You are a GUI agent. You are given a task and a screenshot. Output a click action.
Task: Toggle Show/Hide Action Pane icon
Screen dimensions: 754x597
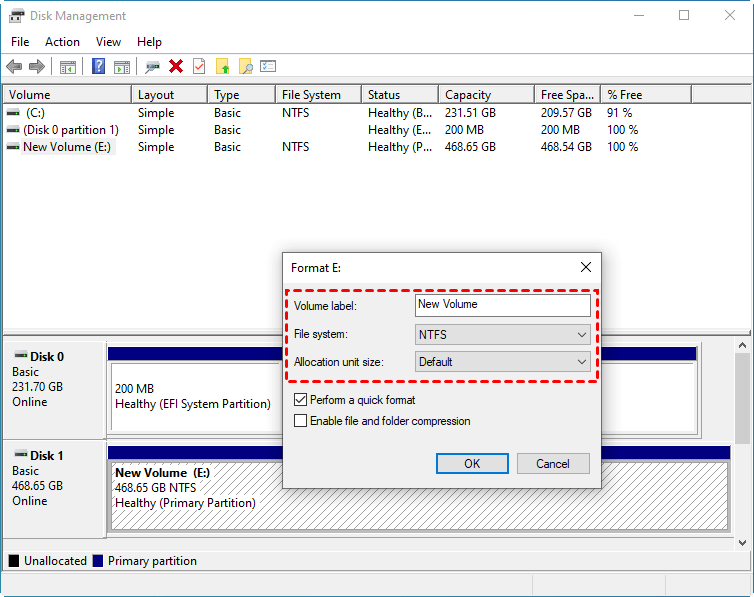coord(122,67)
